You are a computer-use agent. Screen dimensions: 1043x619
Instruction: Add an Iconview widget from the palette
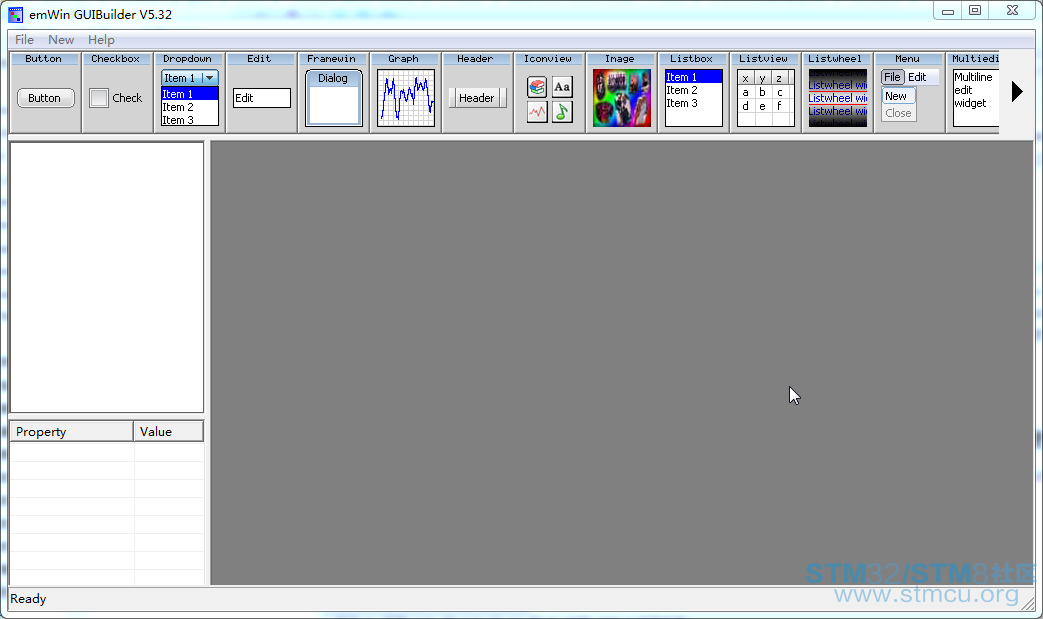pos(548,92)
